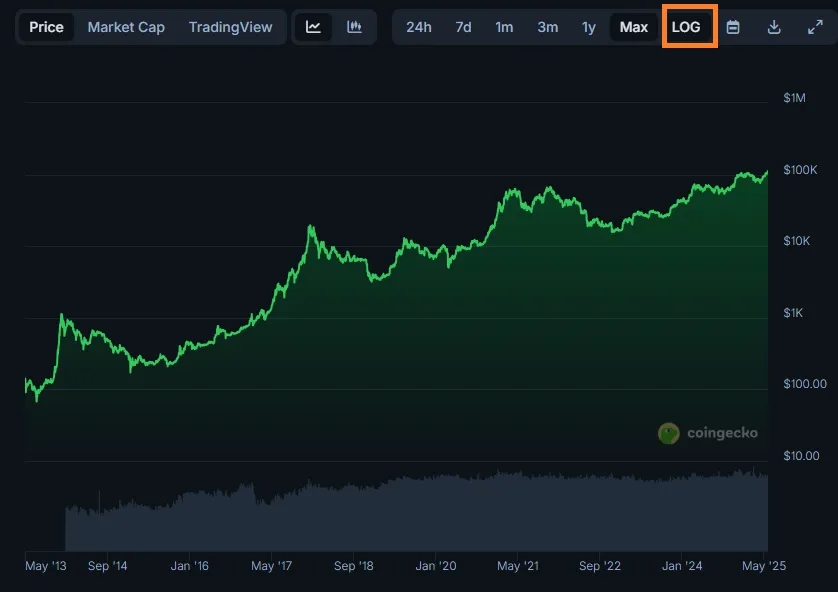Click the $1M axis label

794,98
